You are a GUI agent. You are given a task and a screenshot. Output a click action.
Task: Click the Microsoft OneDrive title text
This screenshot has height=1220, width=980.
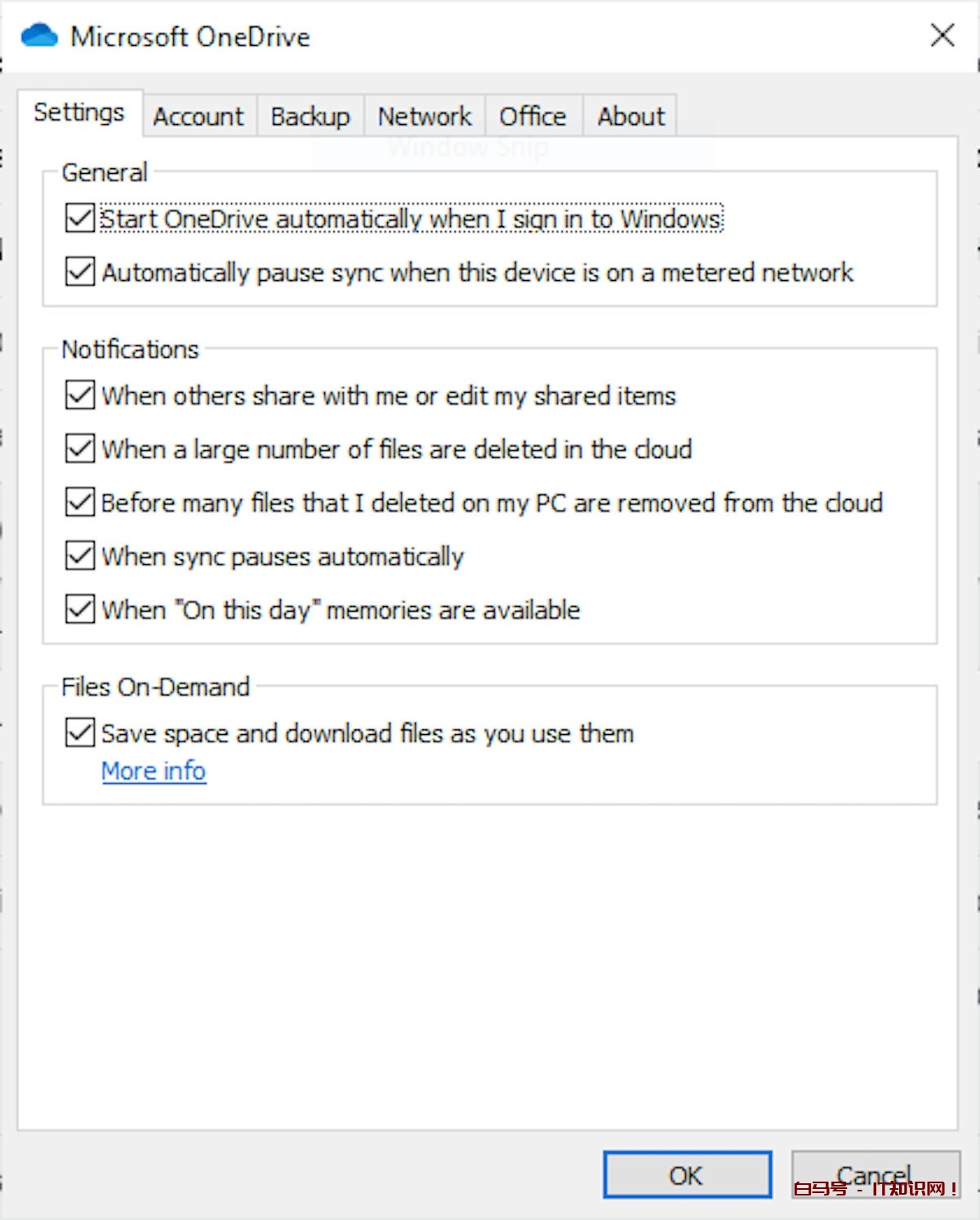tap(190, 37)
